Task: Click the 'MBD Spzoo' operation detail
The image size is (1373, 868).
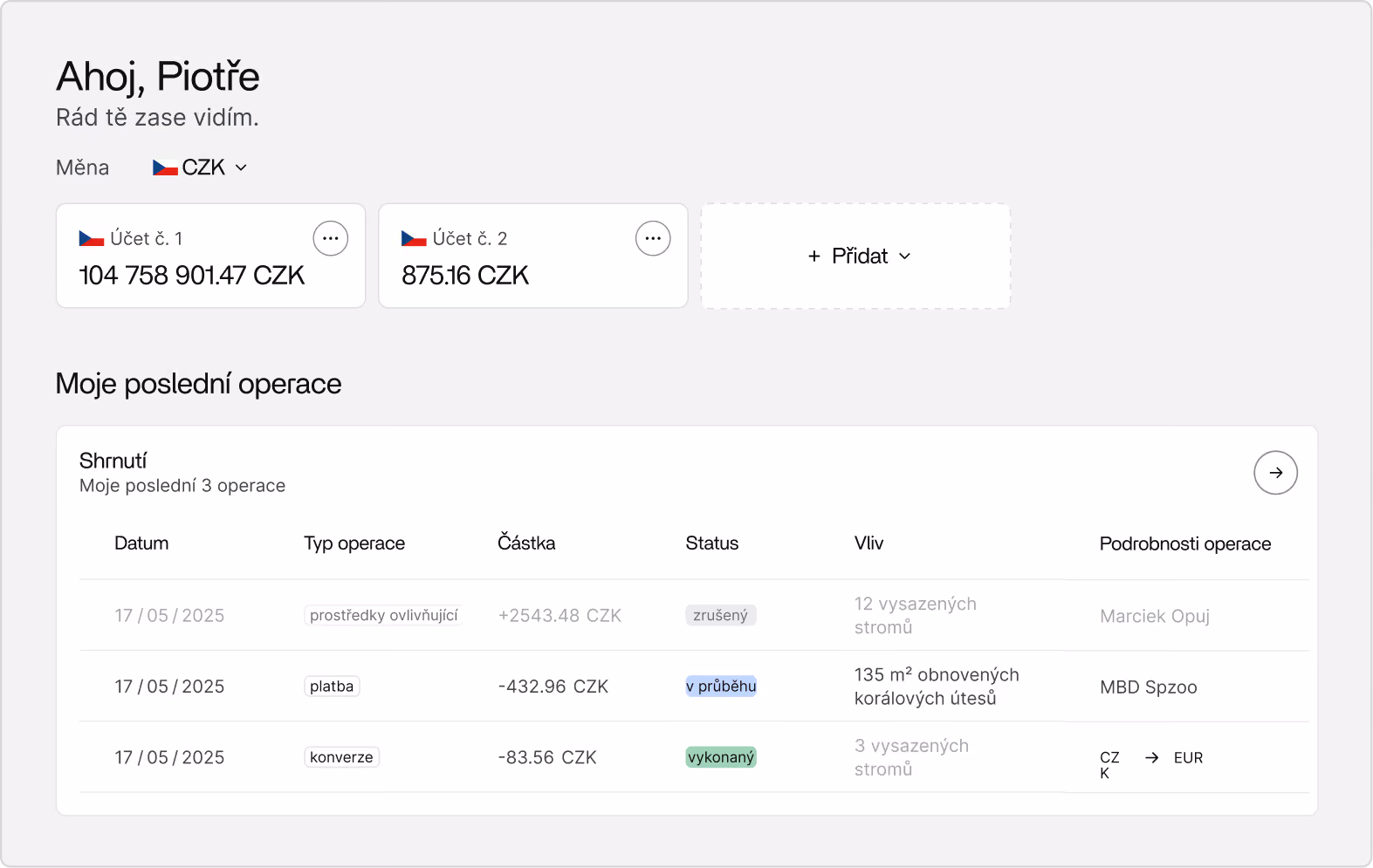Action: [1149, 687]
